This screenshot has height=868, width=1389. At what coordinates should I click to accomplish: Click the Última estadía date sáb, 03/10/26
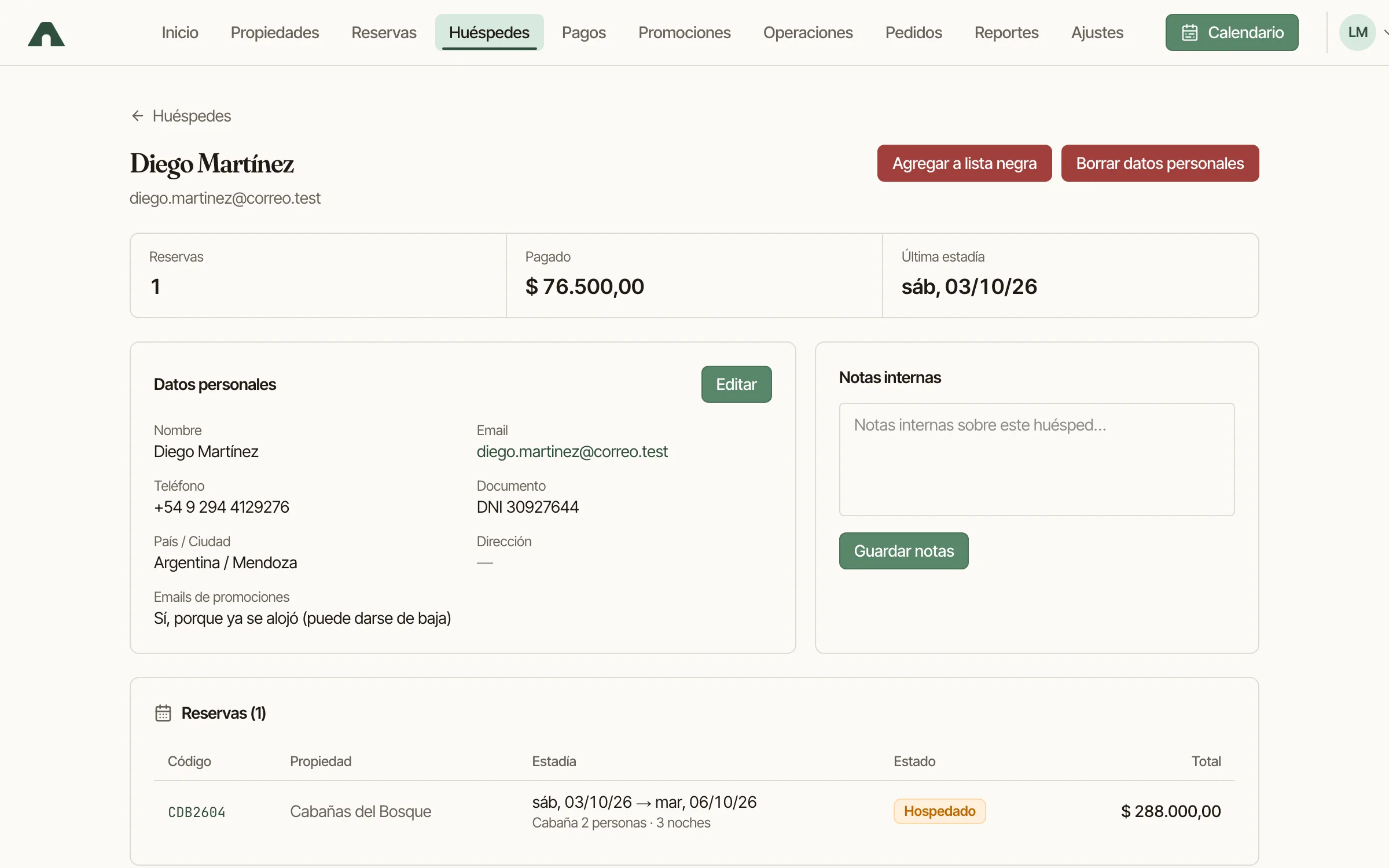coord(969,286)
